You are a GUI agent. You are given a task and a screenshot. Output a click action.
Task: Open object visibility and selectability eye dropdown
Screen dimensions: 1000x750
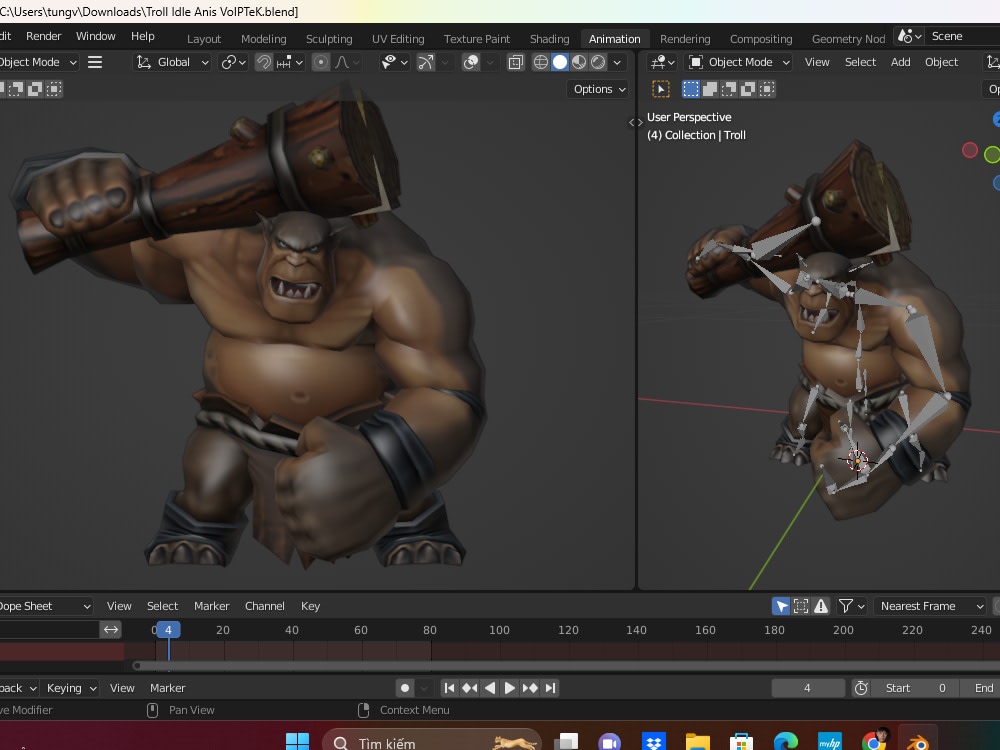(393, 62)
